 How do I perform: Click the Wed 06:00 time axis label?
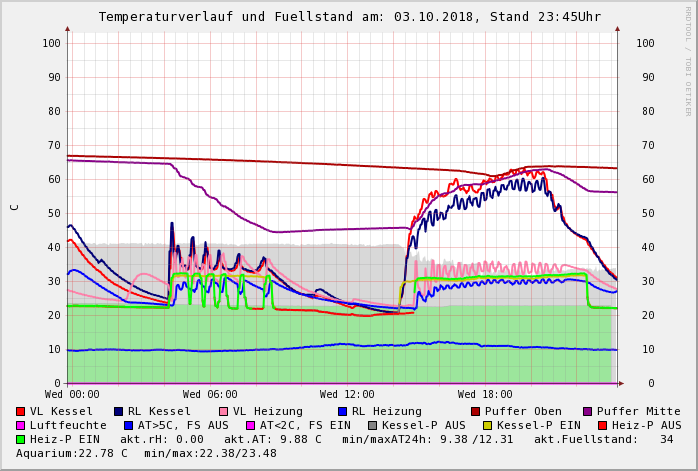coord(210,395)
